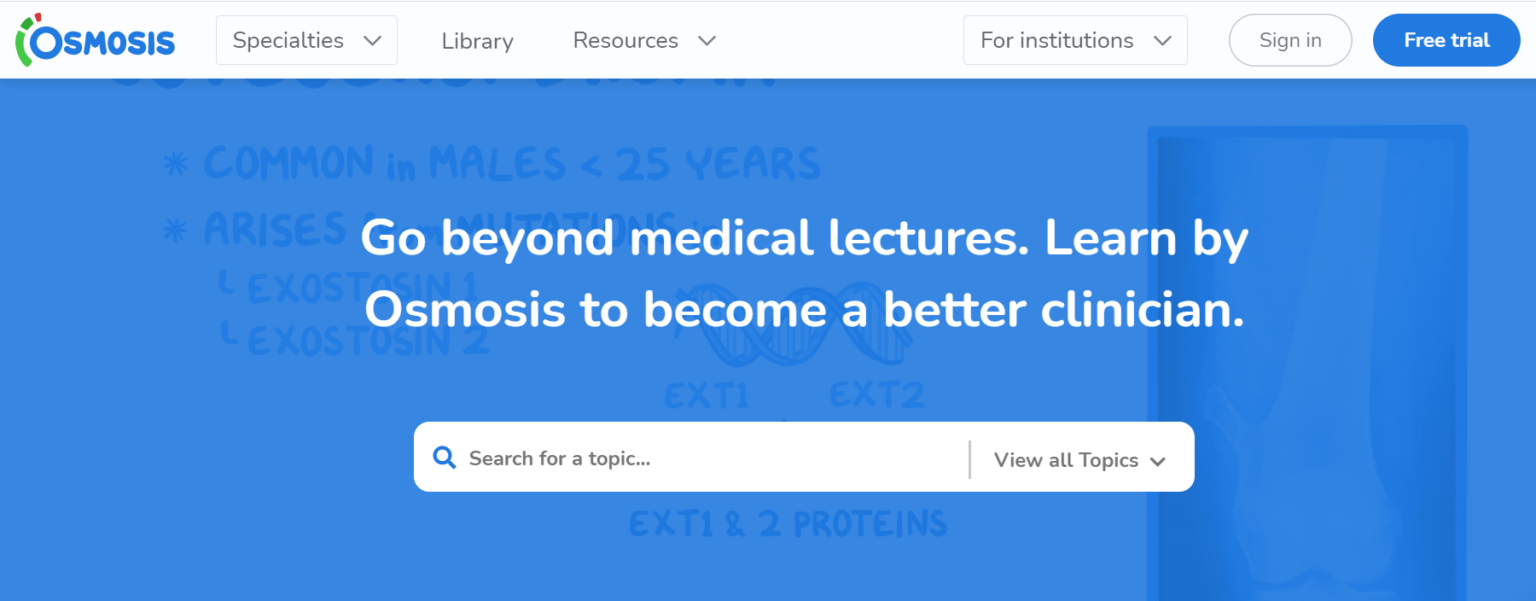Image resolution: width=1536 pixels, height=601 pixels.
Task: Click the EXT1 & 2 PROTEINS background text
Action: (x=787, y=523)
